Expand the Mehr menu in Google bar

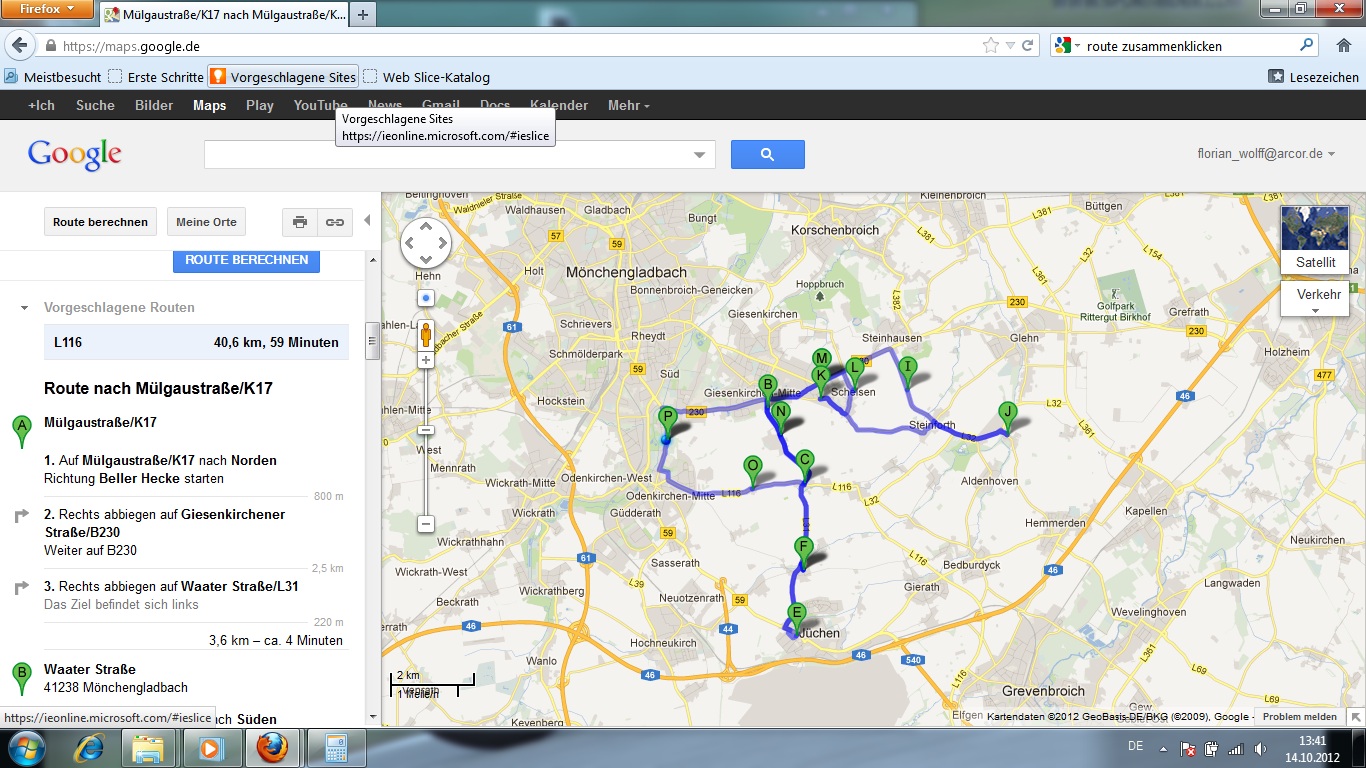click(628, 105)
